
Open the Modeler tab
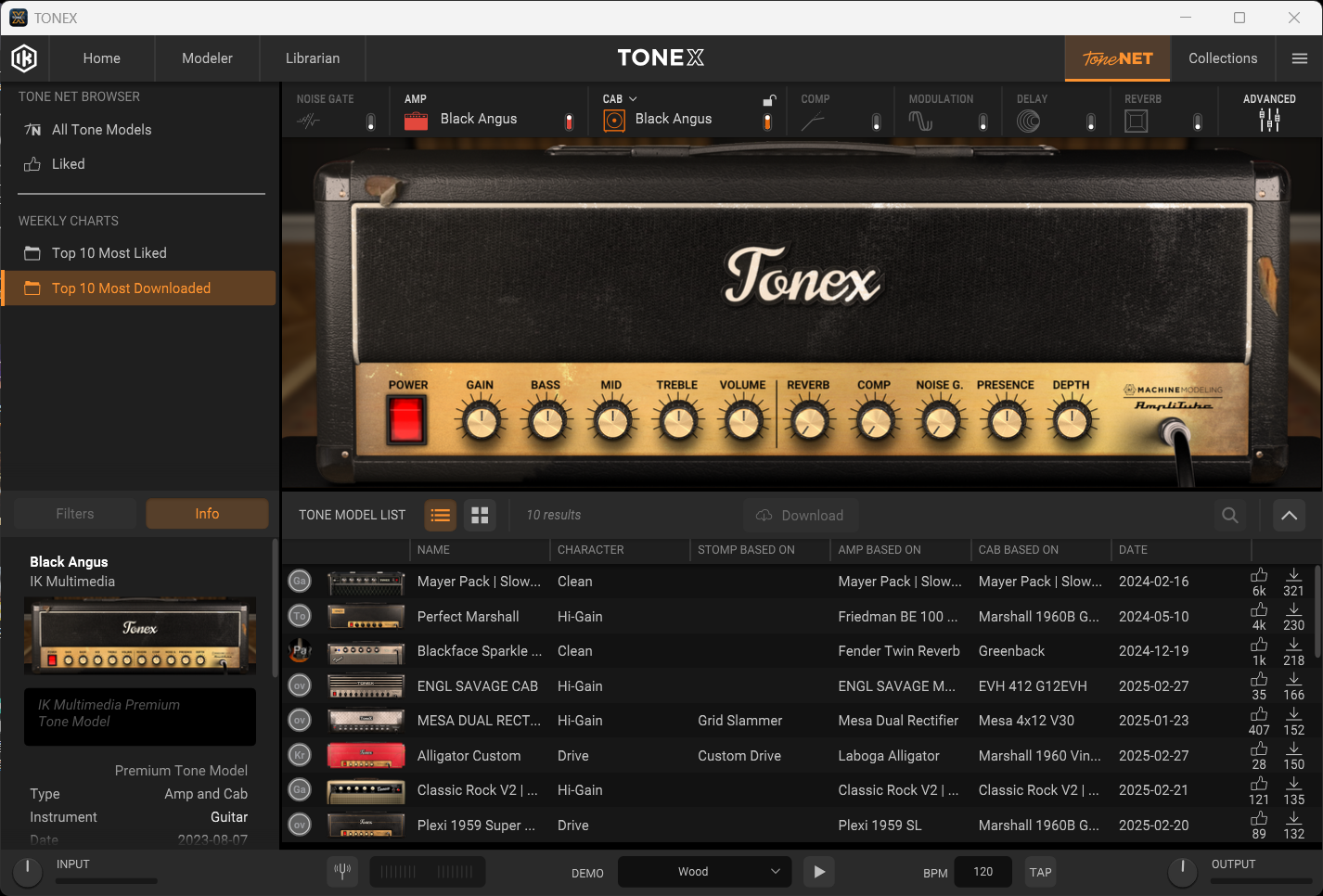click(207, 58)
